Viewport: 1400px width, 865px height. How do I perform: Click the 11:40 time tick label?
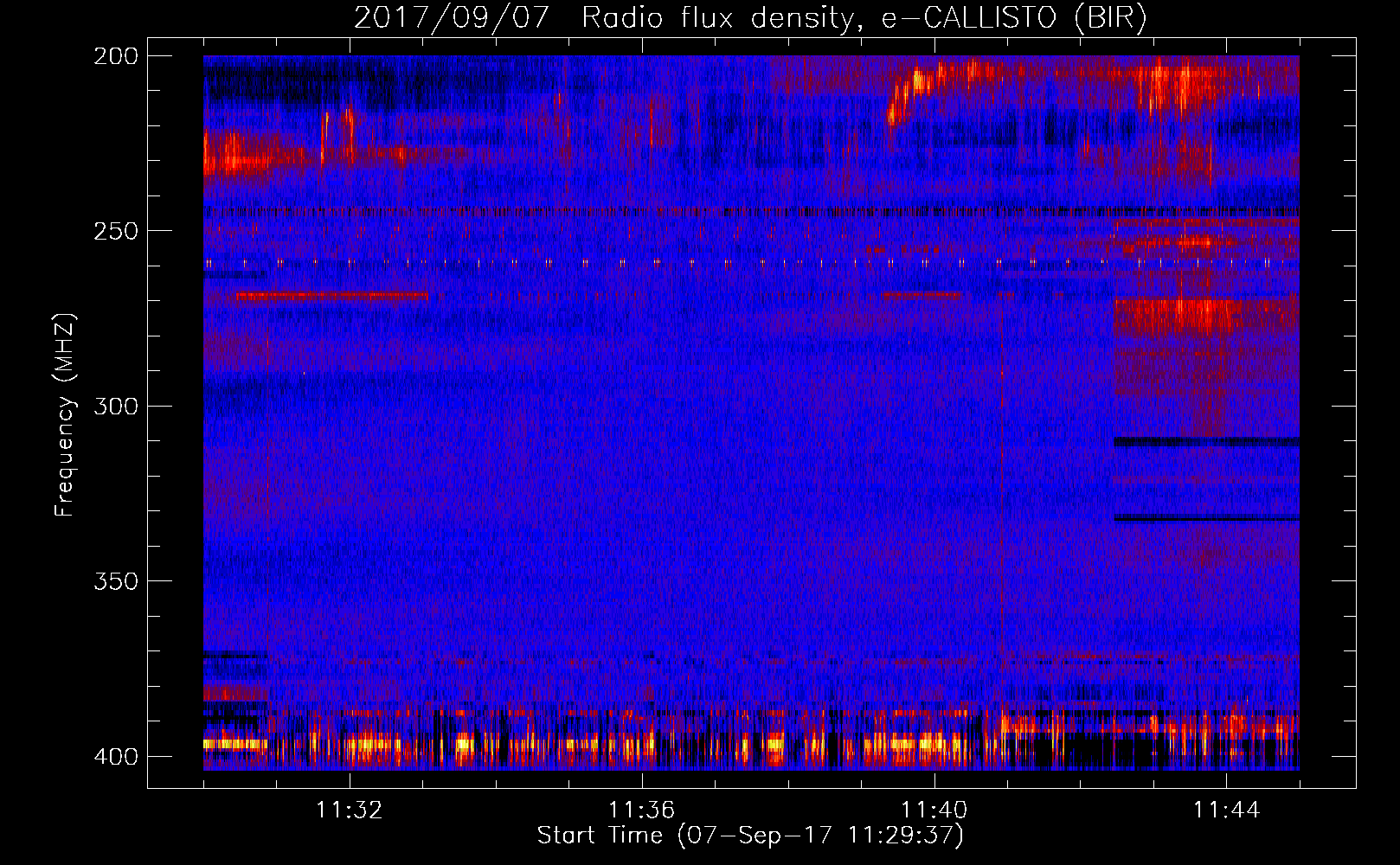(934, 811)
